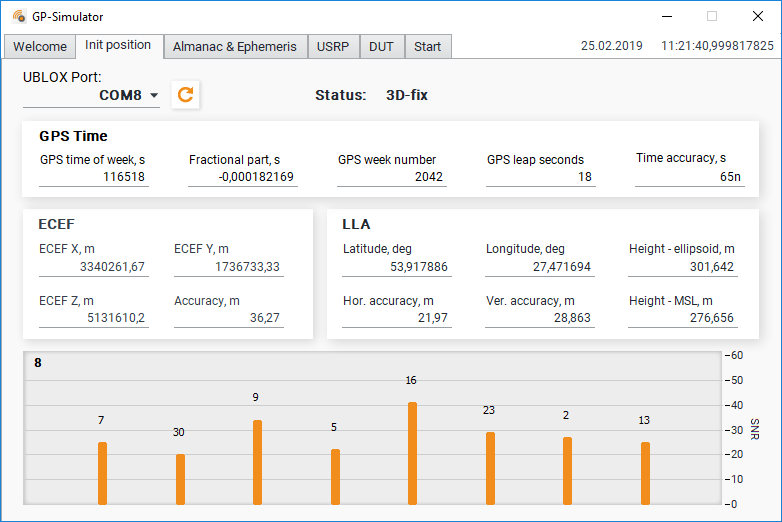The width and height of the screenshot is (782, 522).
Task: Click the SNR bar for satellite 9
Action: pyautogui.click(x=257, y=462)
